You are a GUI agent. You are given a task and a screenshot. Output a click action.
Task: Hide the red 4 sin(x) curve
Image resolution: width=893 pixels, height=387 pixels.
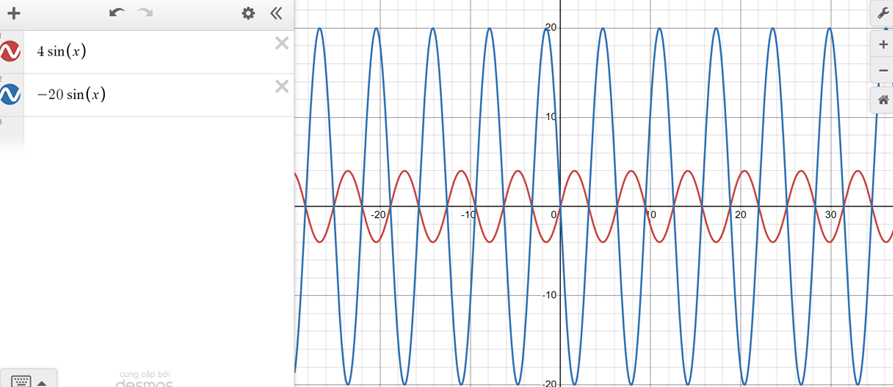[x=10, y=51]
